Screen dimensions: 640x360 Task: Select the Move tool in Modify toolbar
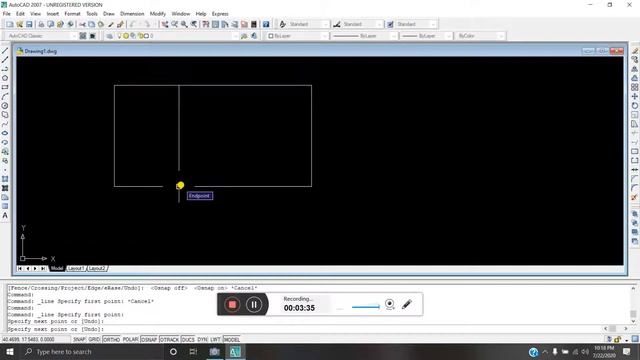[635, 97]
